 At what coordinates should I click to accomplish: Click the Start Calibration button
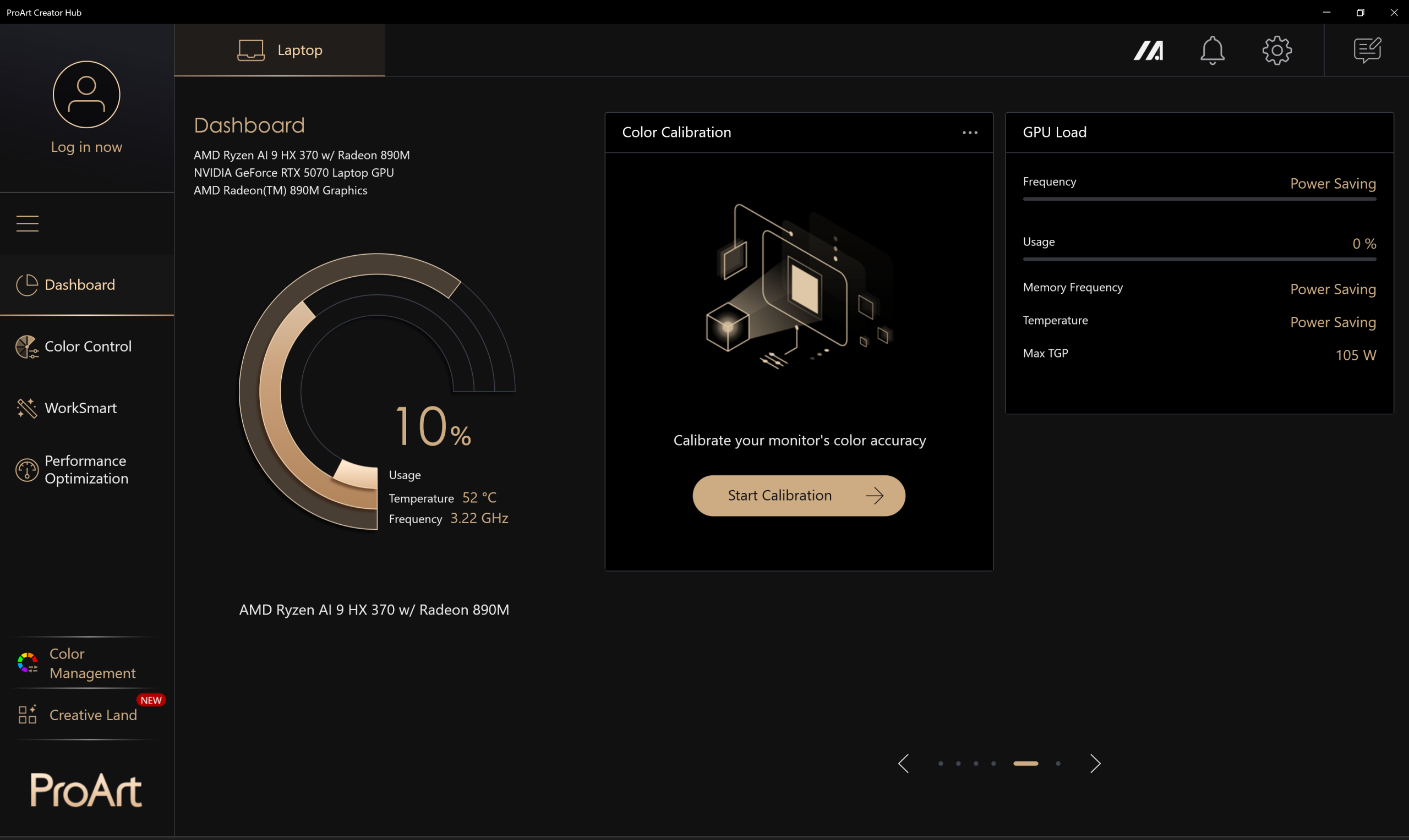click(799, 495)
